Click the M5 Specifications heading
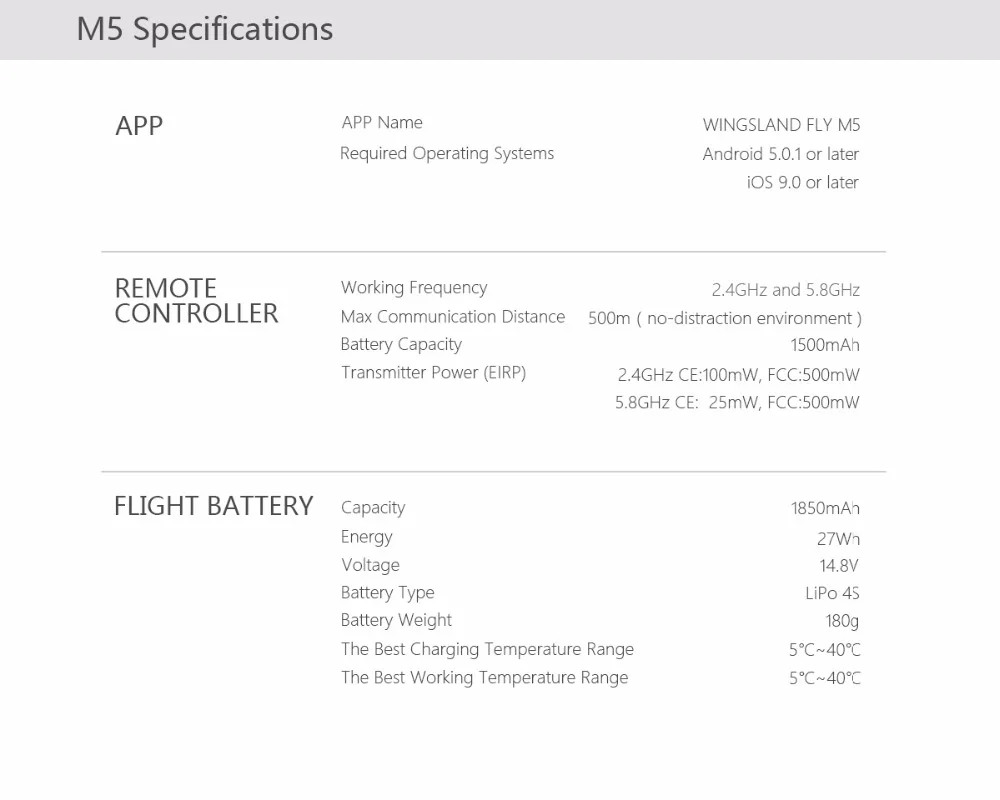Viewport: 1000px width, 800px height. [205, 29]
